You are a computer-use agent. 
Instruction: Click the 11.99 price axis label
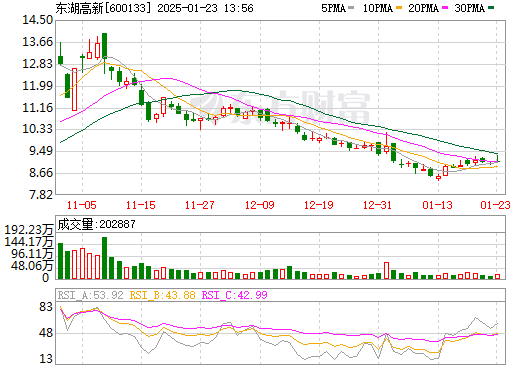(x=37, y=86)
